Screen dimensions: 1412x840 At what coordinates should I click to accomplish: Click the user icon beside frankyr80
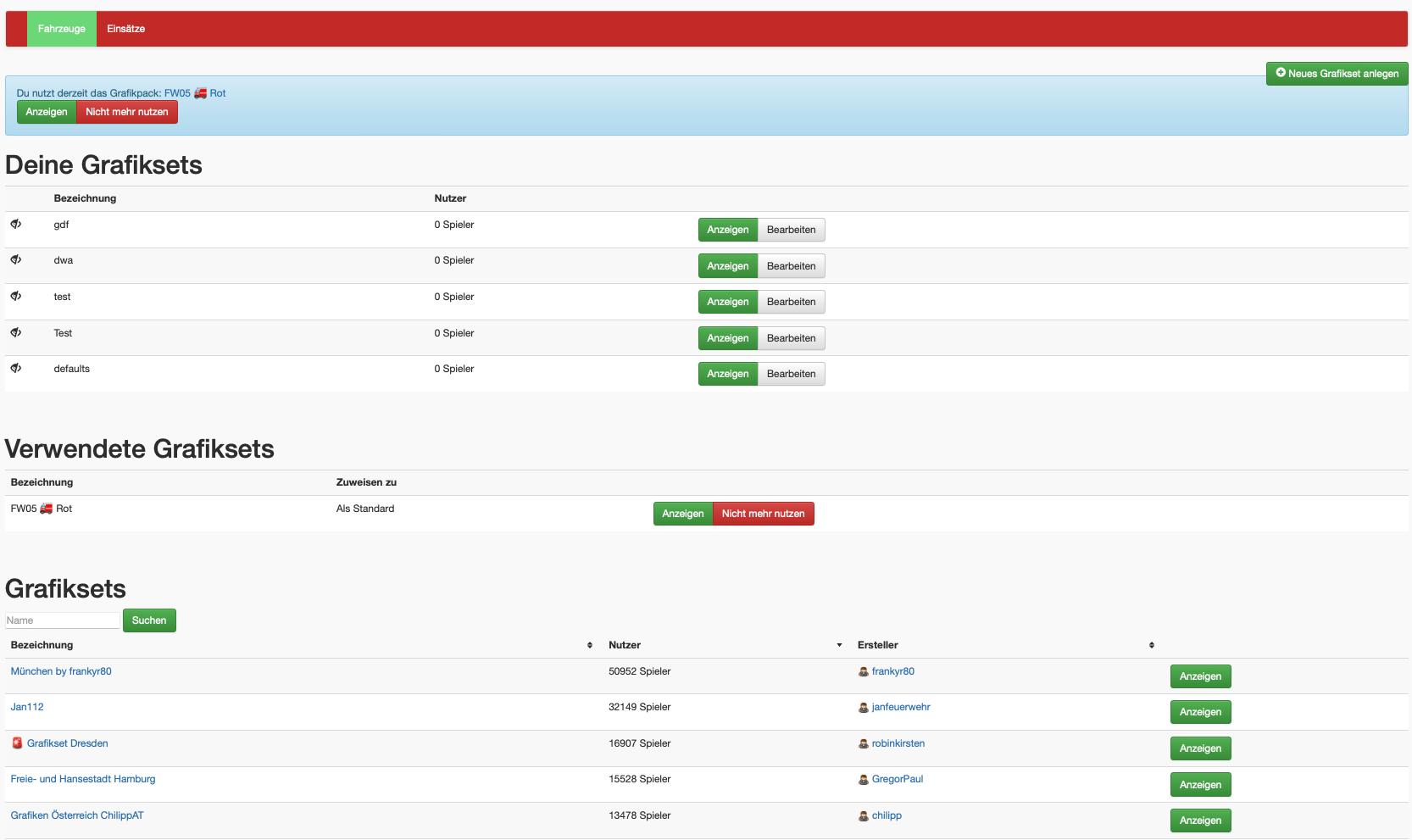[x=864, y=672]
